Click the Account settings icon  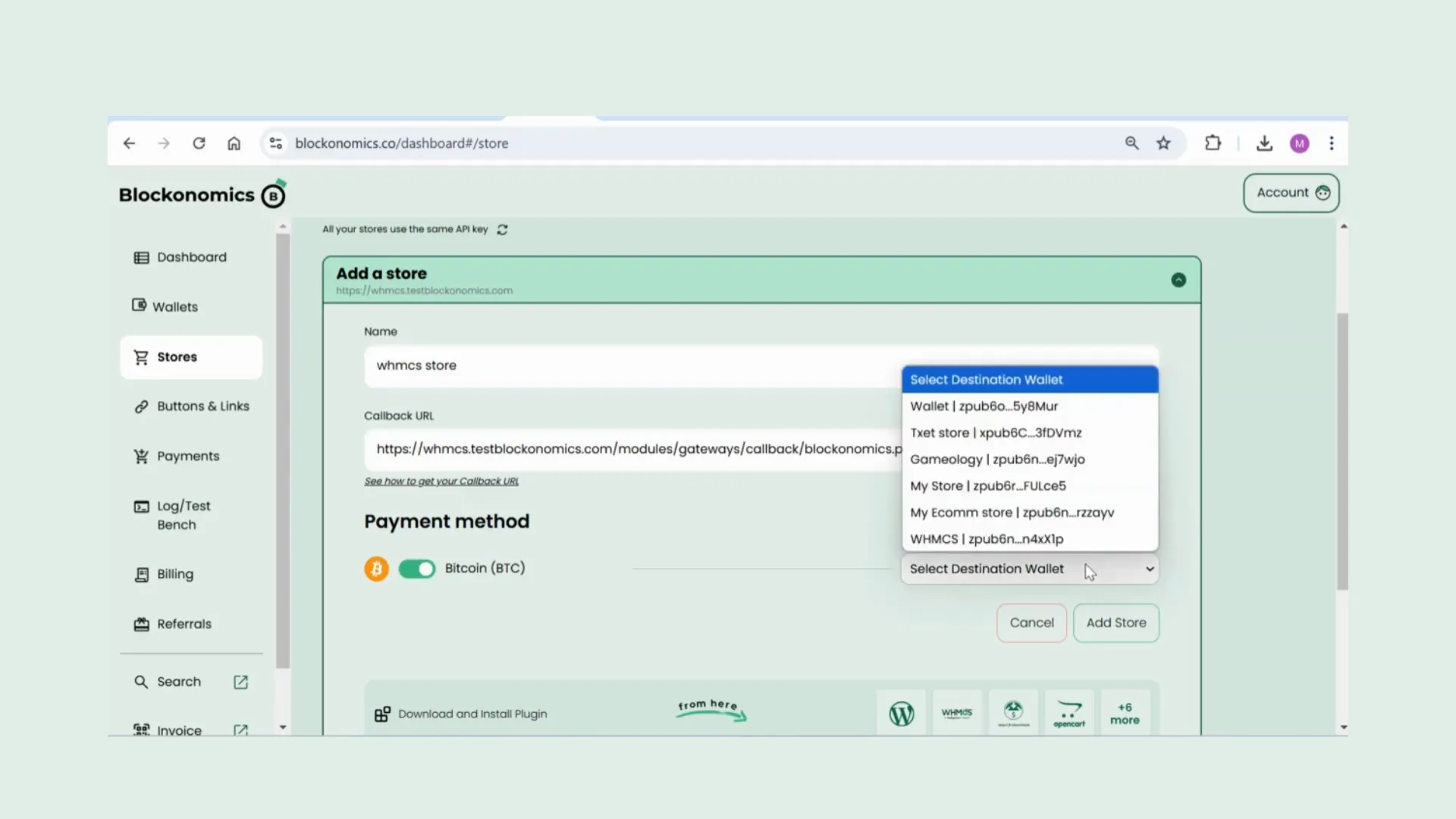pos(1323,192)
